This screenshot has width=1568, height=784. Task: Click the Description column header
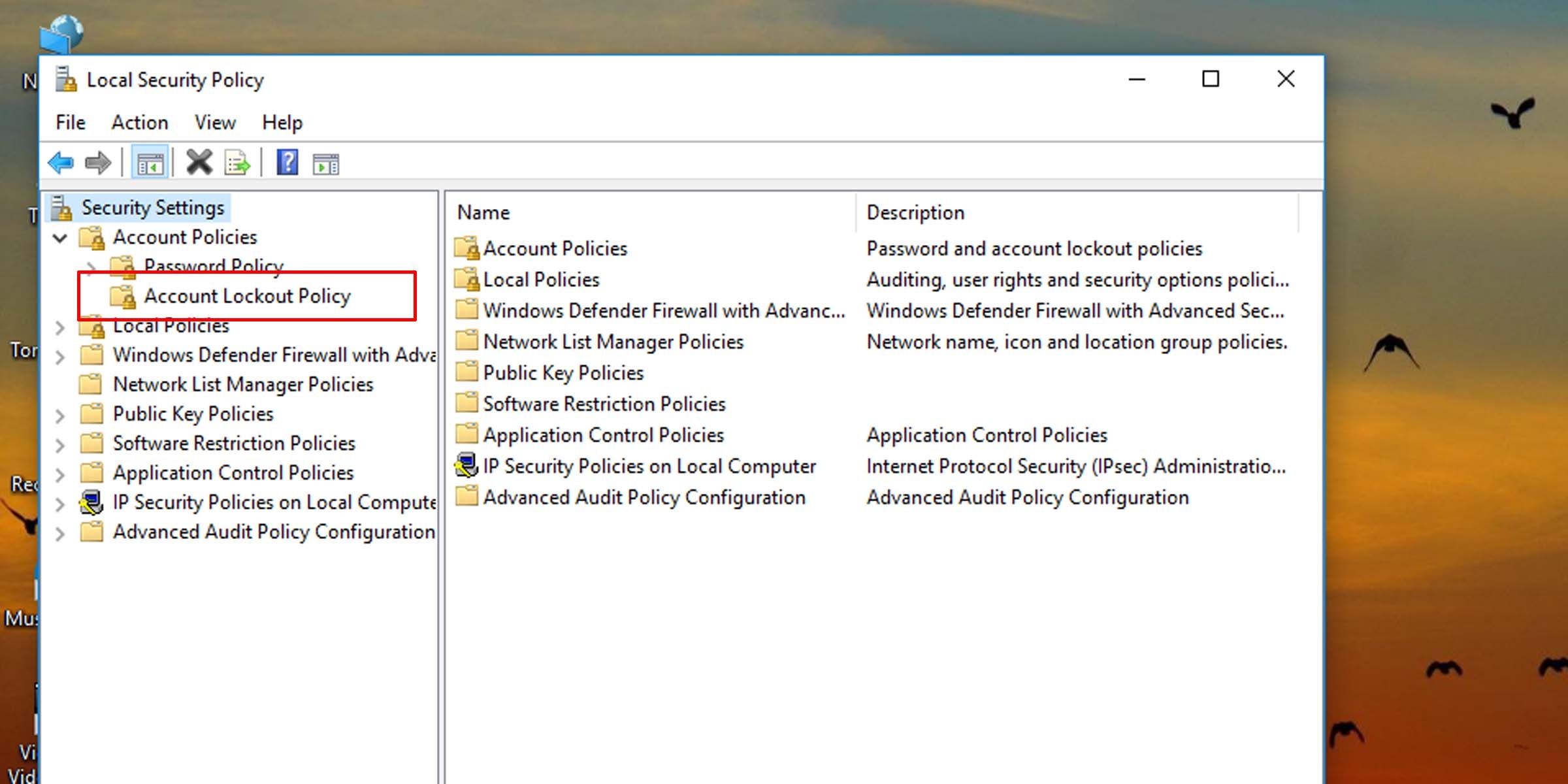coord(915,212)
